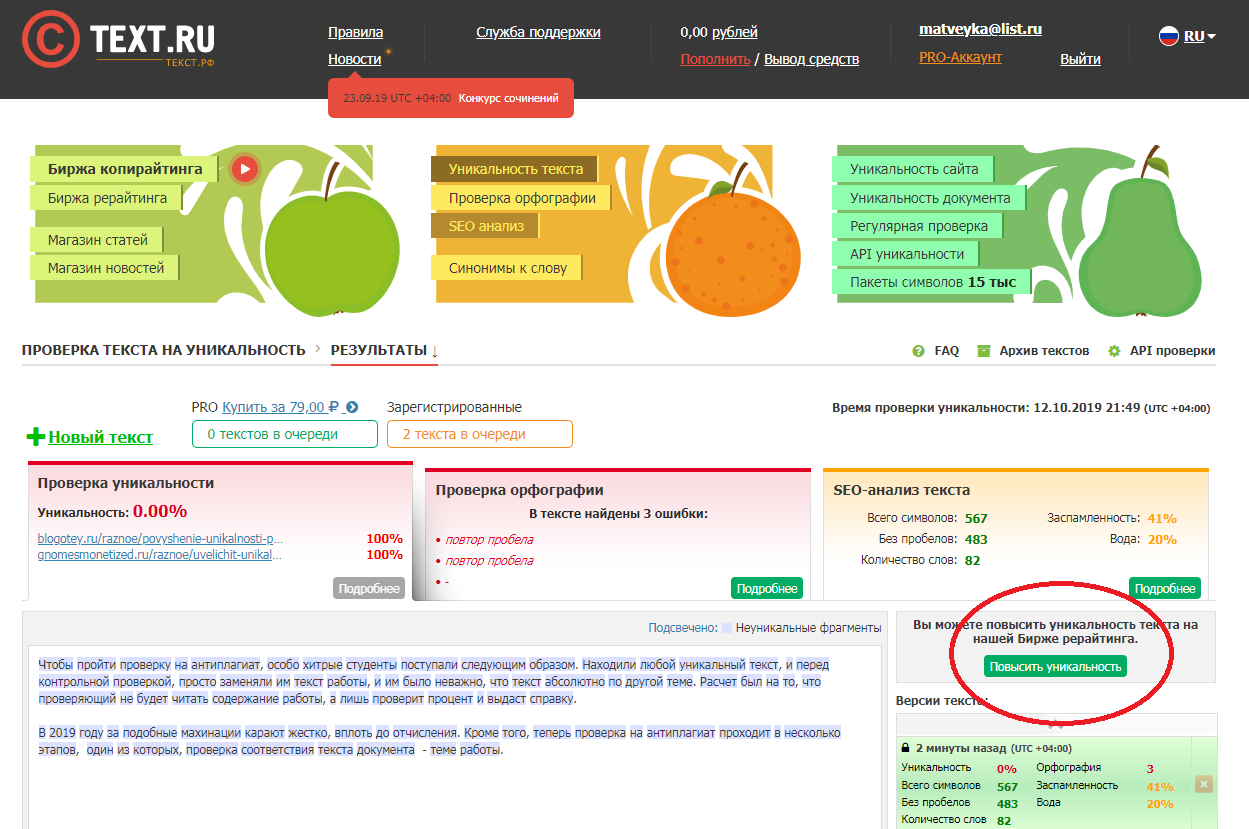Click Подробнее under Проверка орфографии
The height and width of the screenshot is (829, 1249).
click(x=767, y=588)
